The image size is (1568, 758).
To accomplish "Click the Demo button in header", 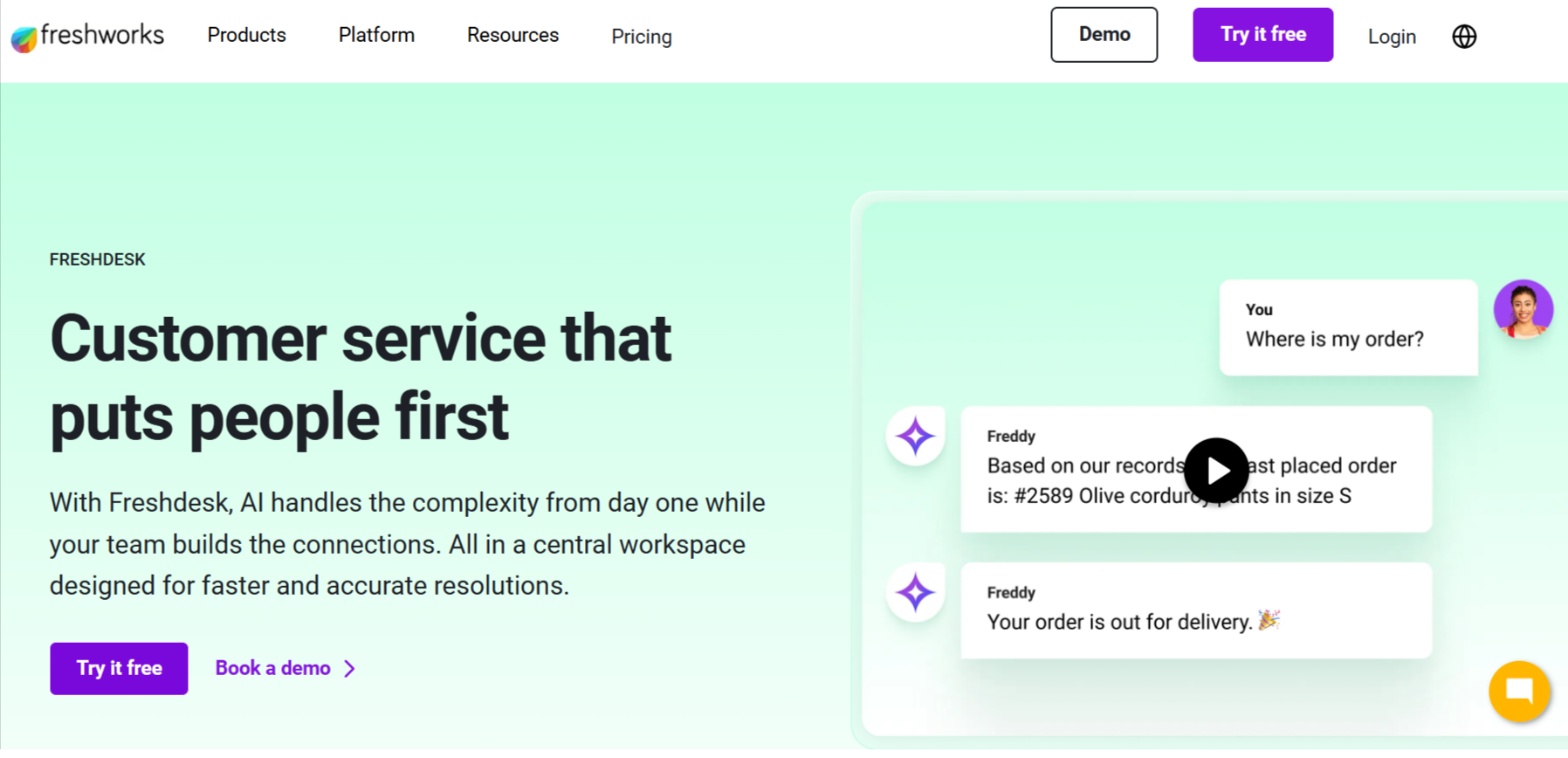I will pos(1104,35).
